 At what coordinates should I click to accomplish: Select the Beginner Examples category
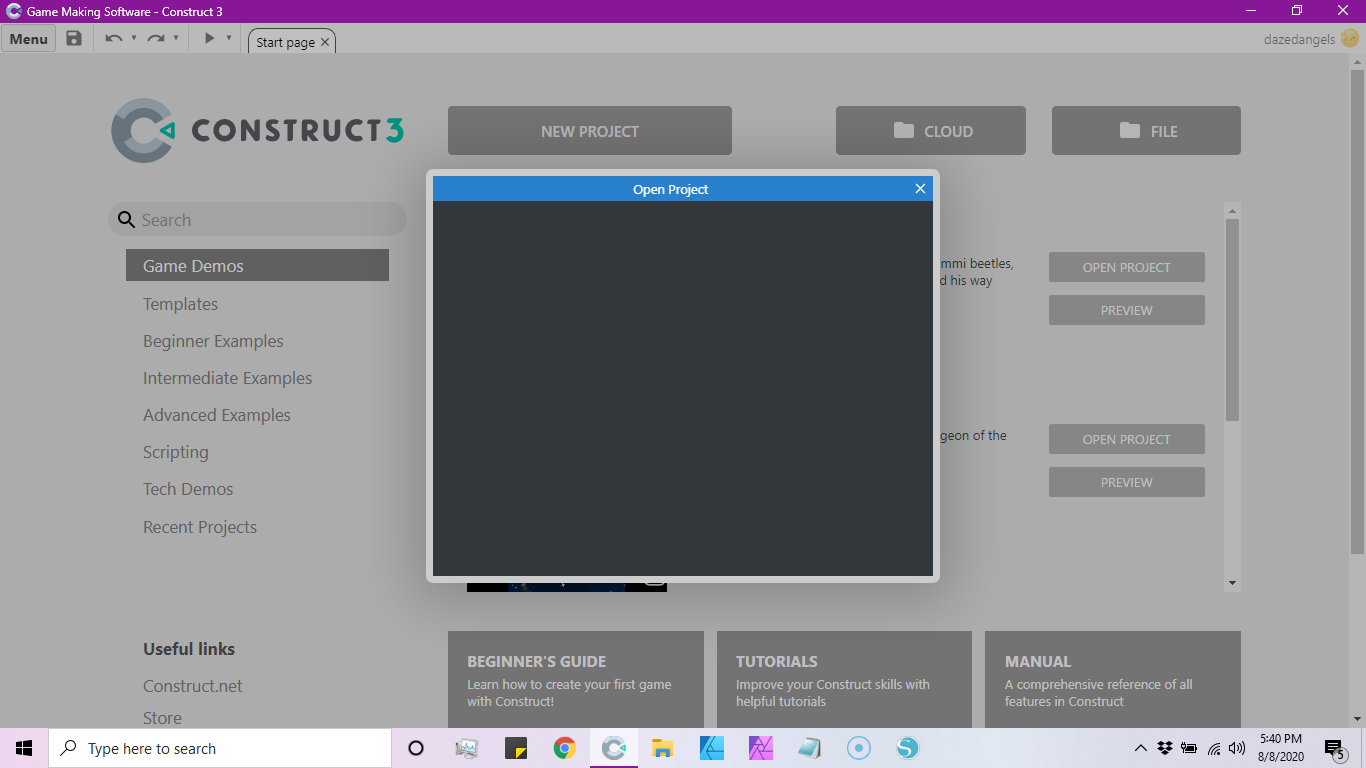click(213, 341)
